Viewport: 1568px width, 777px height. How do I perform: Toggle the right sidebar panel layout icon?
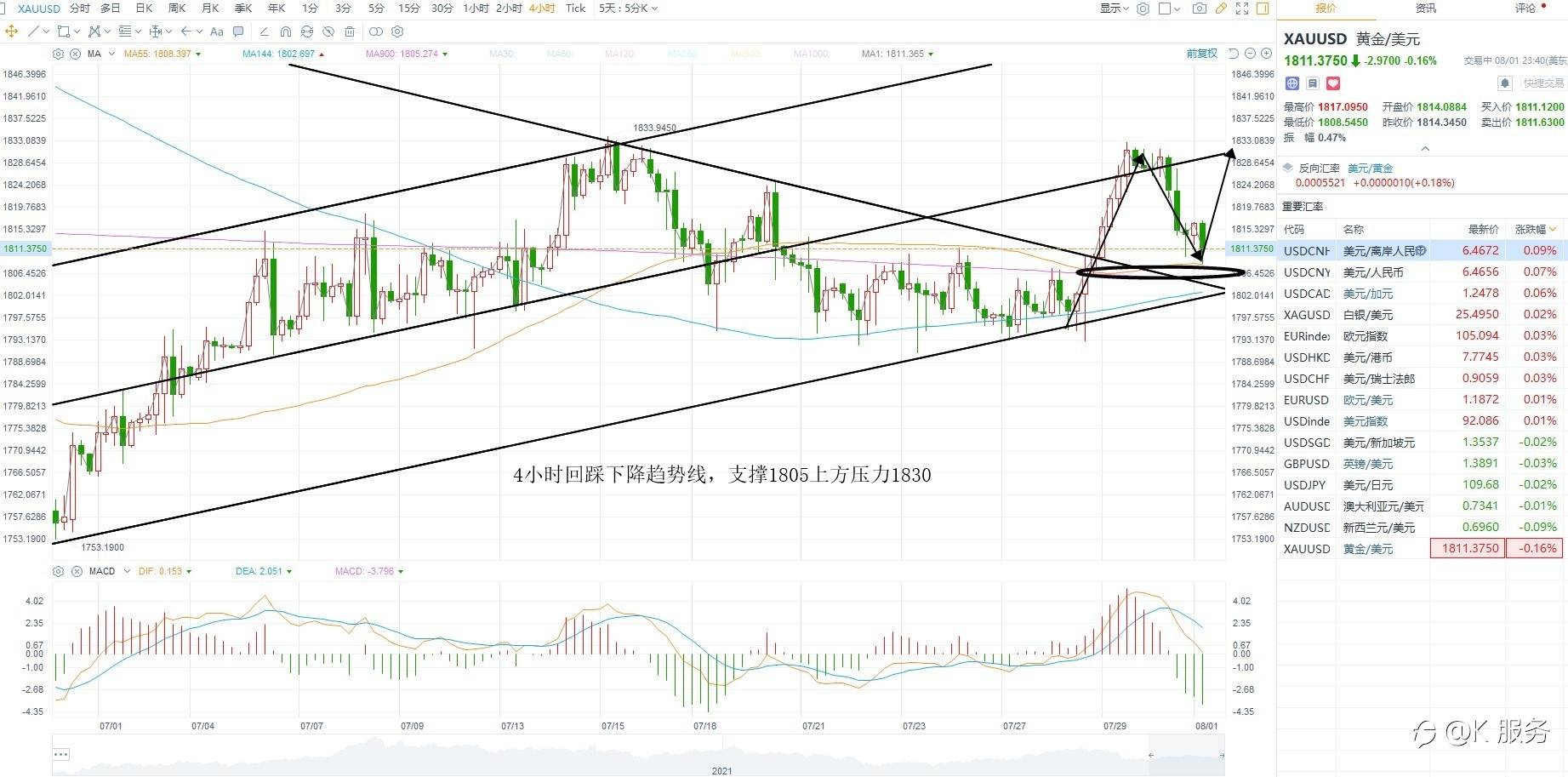pos(1263,9)
